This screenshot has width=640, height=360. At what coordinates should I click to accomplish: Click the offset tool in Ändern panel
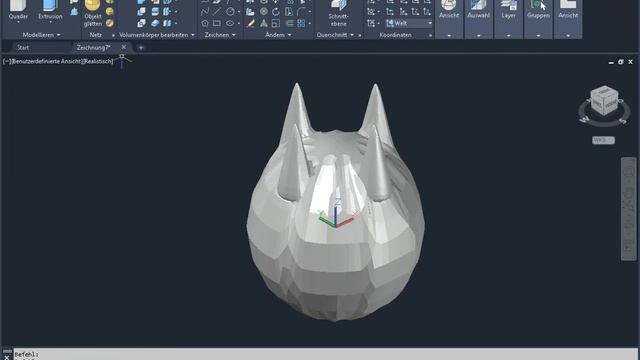(289, 24)
